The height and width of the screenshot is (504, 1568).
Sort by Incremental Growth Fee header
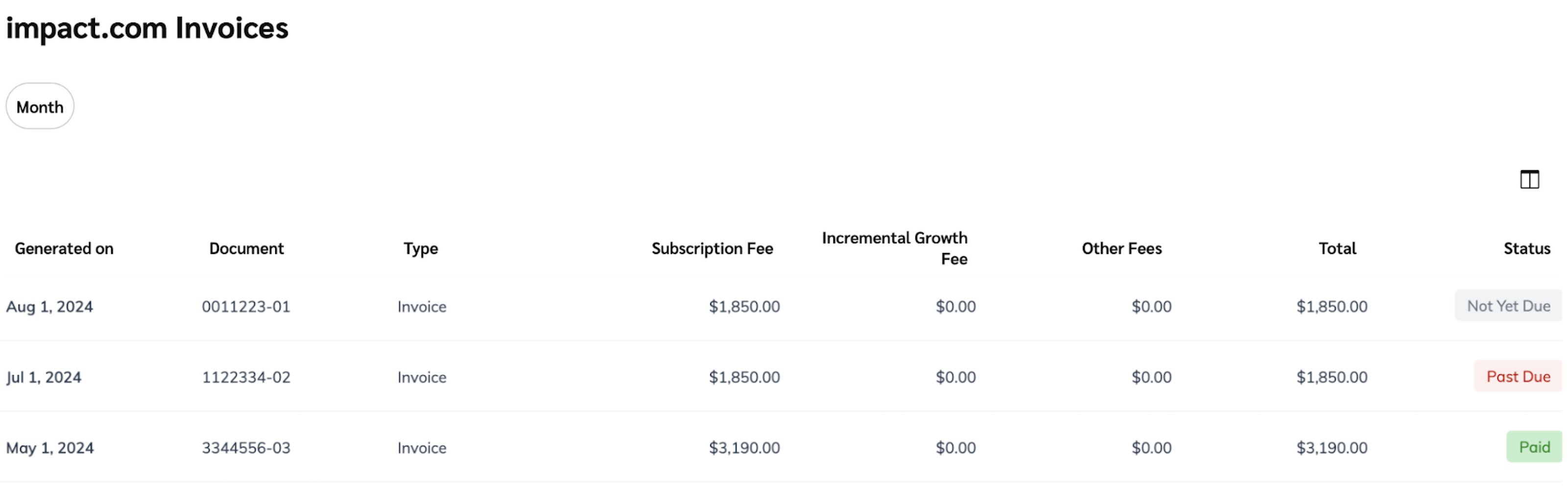coord(894,248)
